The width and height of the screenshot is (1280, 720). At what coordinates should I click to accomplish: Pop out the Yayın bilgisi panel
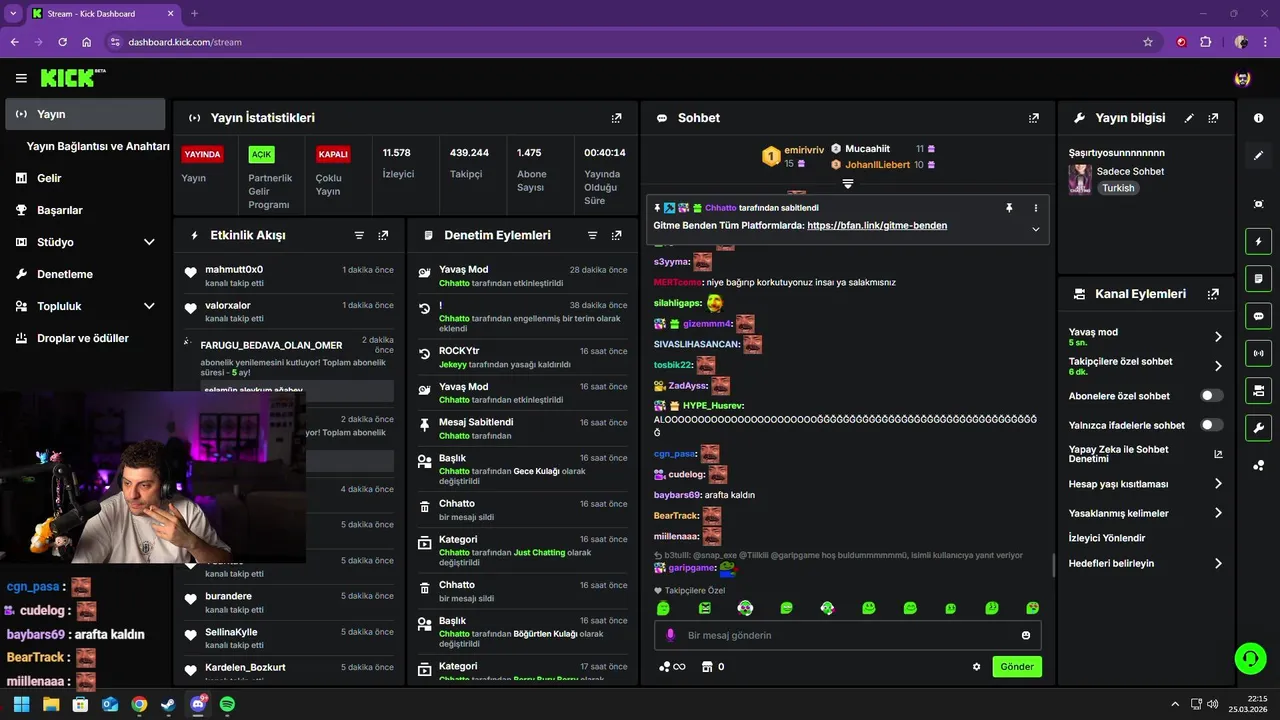[1213, 118]
